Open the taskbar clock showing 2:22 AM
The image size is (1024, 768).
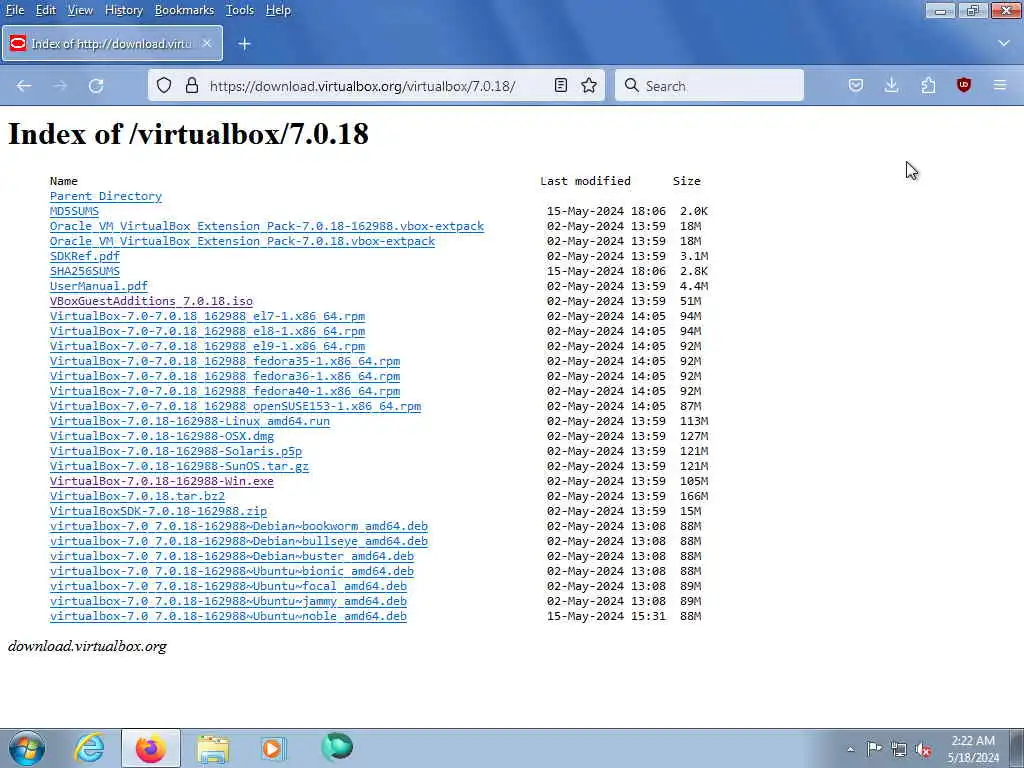[973, 749]
